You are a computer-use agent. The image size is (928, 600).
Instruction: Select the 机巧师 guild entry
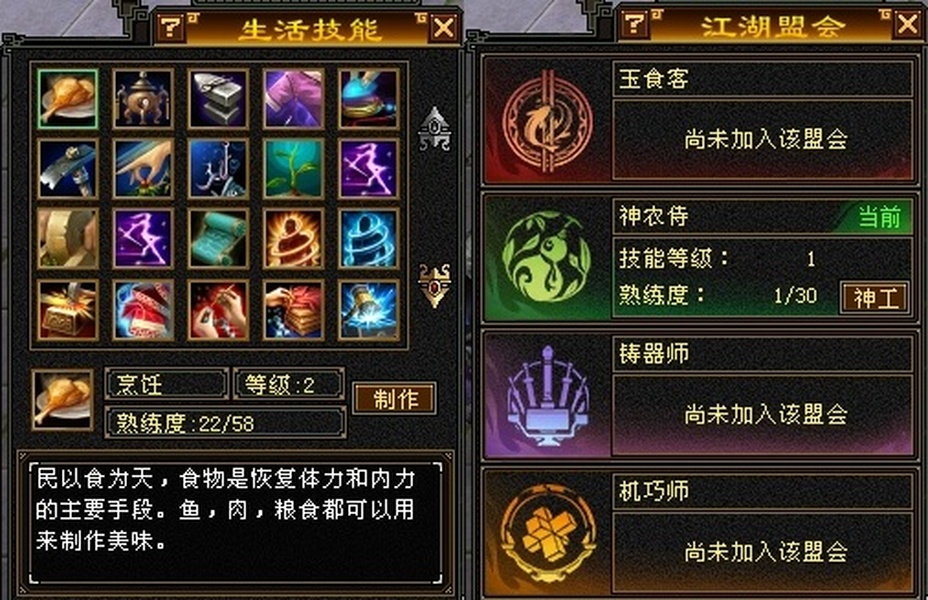tap(699, 532)
